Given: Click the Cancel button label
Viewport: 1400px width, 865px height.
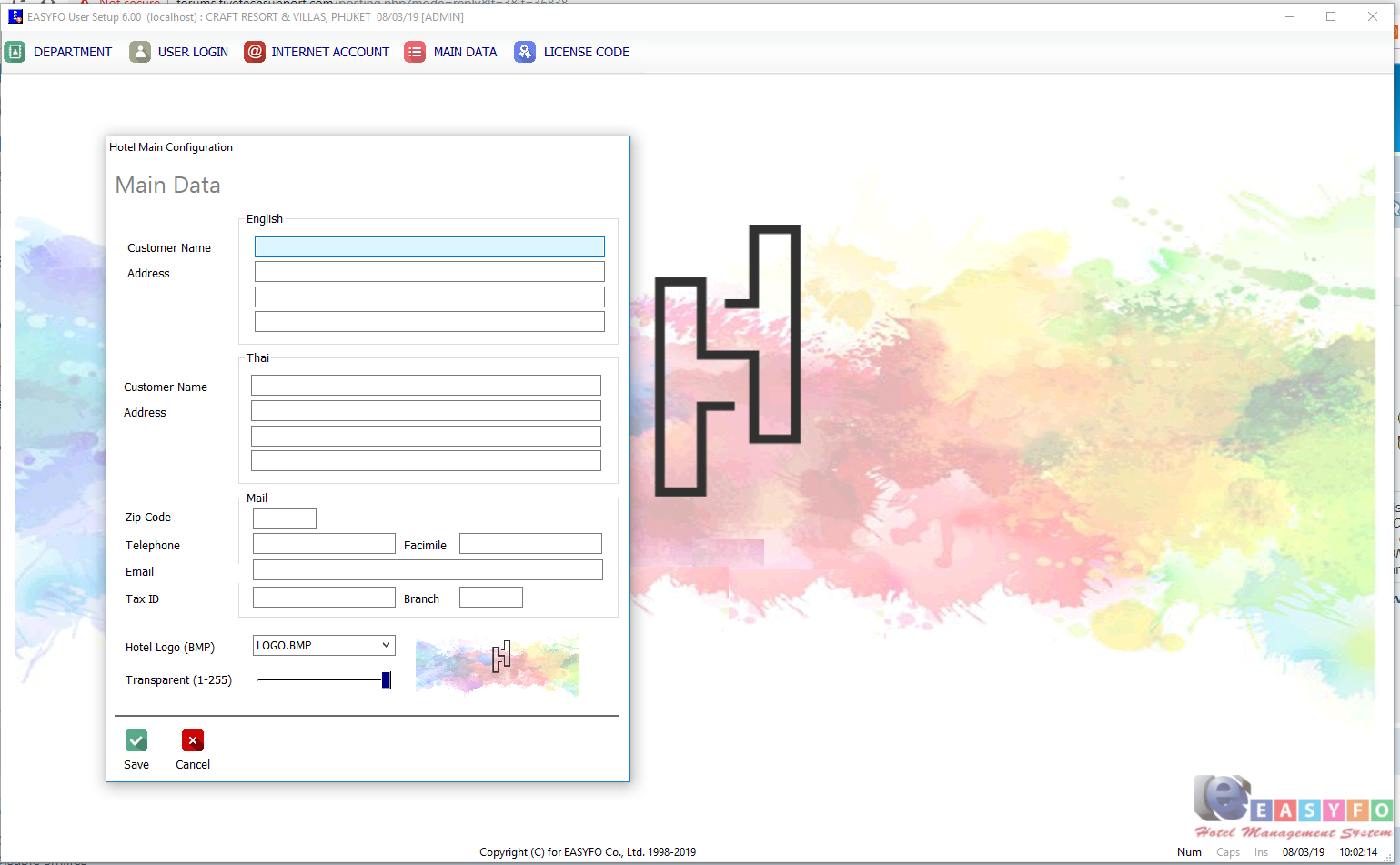Looking at the screenshot, I should 193,764.
